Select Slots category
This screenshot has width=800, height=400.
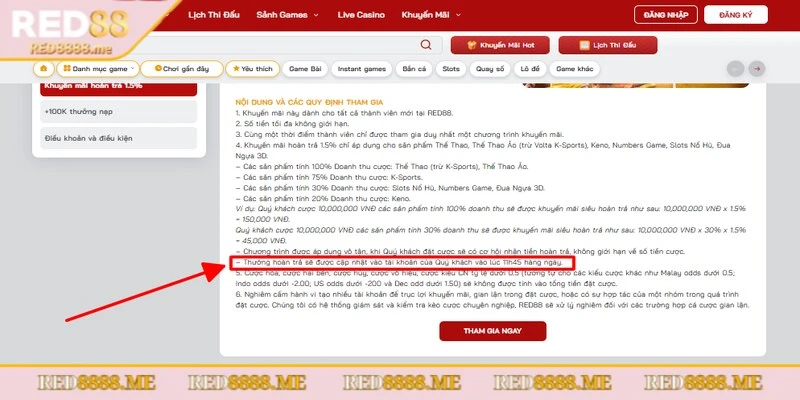click(x=451, y=69)
